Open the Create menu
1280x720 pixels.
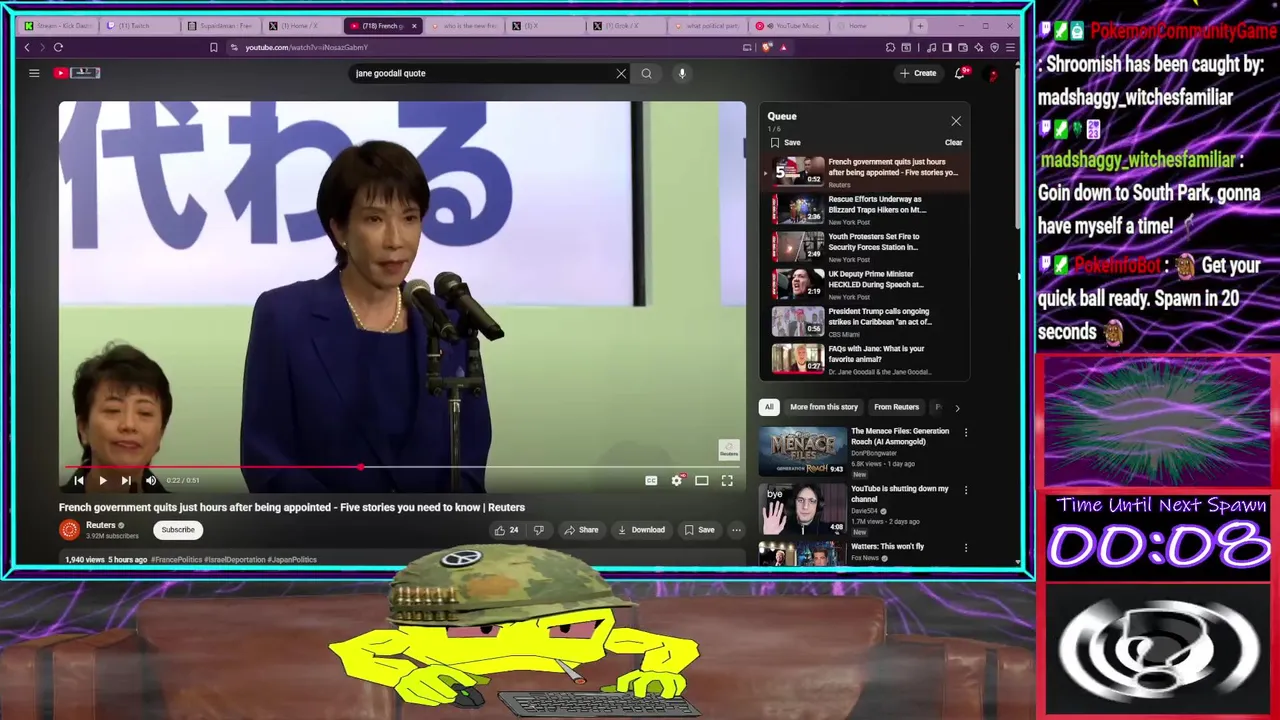pos(918,73)
